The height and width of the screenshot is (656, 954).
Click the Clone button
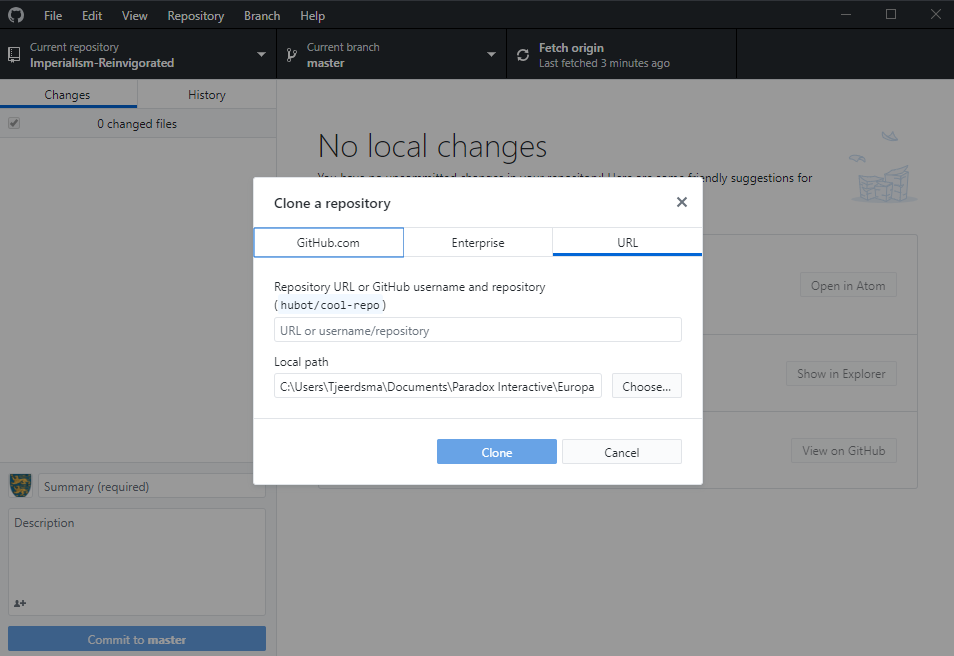click(x=496, y=452)
